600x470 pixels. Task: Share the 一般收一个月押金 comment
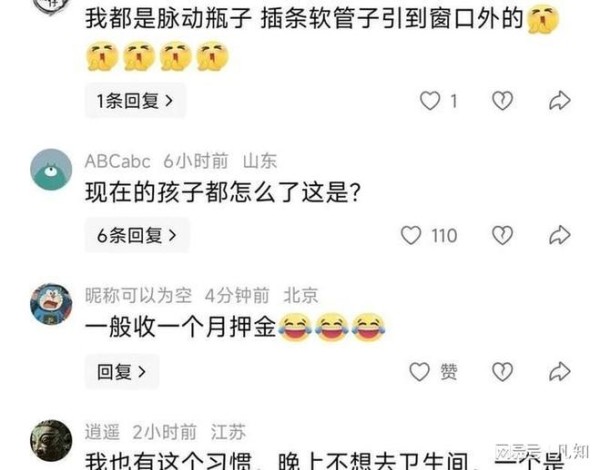point(560,372)
